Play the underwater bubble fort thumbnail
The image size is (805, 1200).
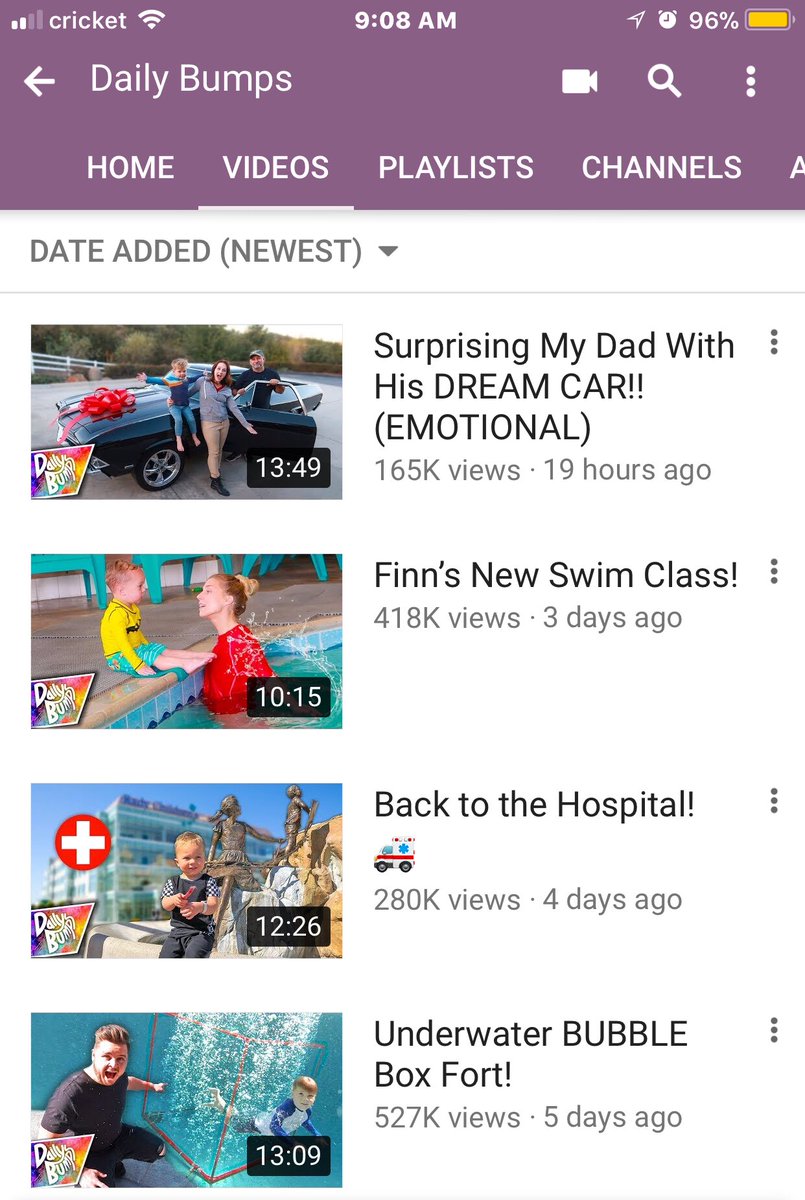pyautogui.click(x=187, y=1100)
